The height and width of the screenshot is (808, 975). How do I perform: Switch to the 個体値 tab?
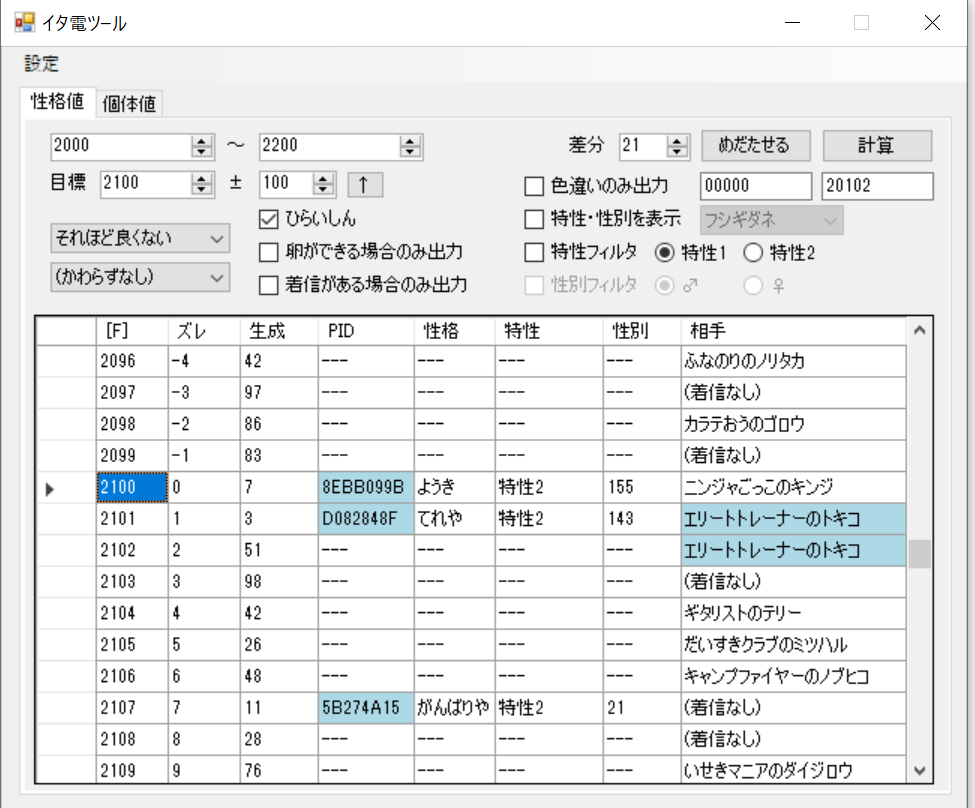pos(129,104)
